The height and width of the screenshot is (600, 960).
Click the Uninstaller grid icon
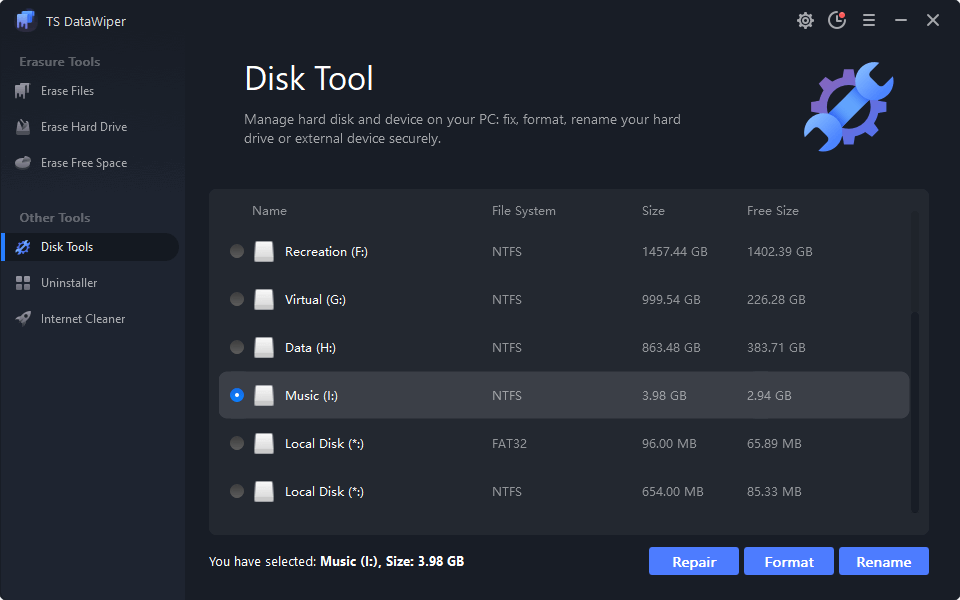[x=23, y=283]
